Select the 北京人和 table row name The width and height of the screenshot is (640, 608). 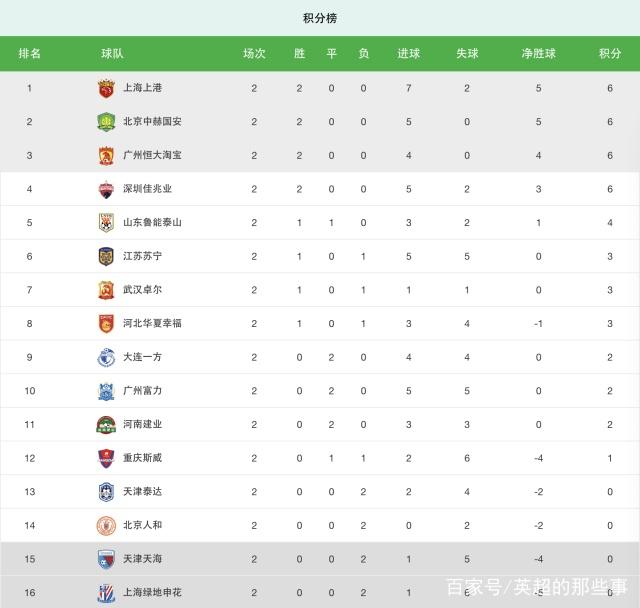pyautogui.click(x=142, y=525)
